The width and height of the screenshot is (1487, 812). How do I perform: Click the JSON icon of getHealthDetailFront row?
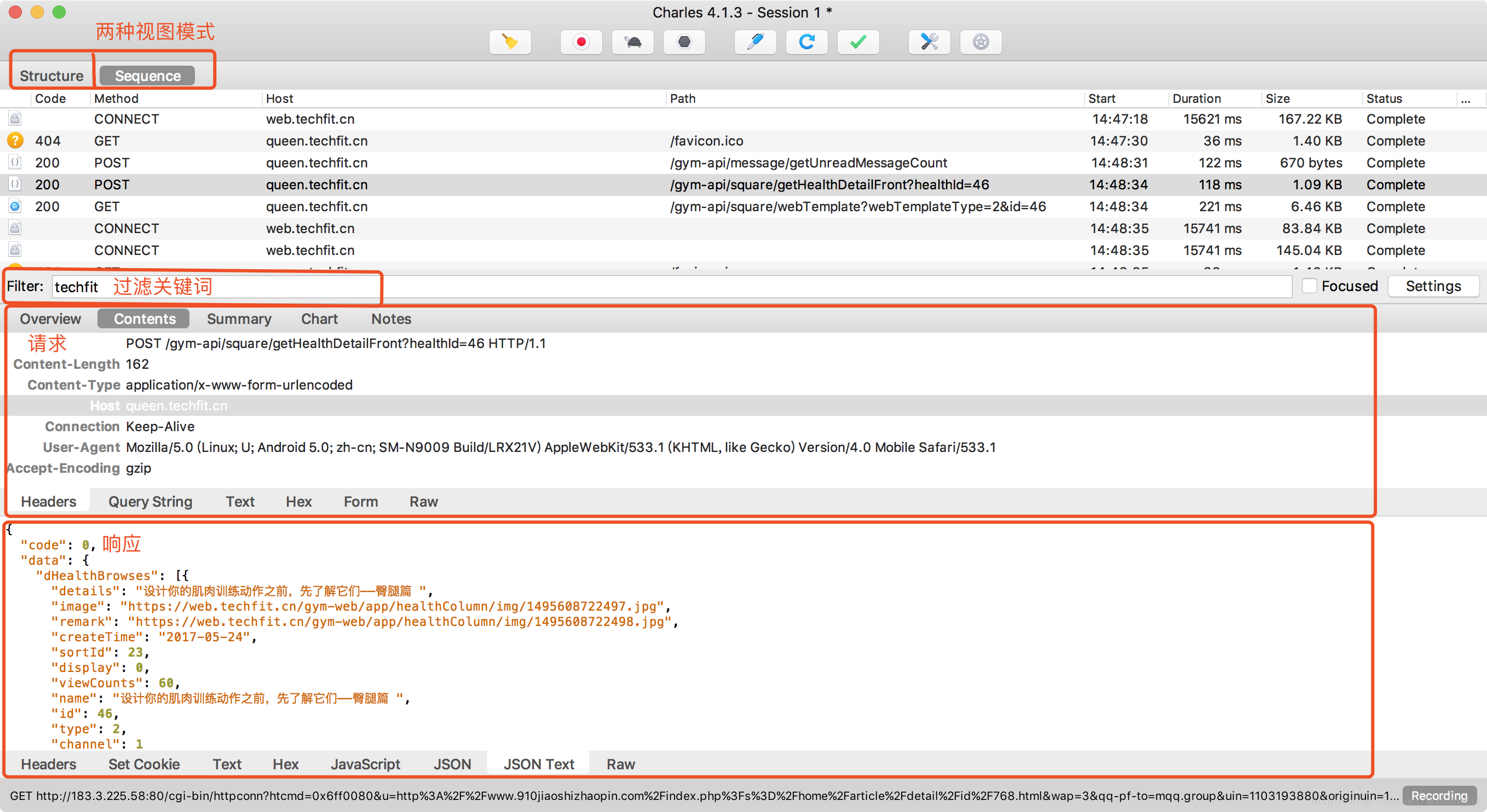(15, 184)
